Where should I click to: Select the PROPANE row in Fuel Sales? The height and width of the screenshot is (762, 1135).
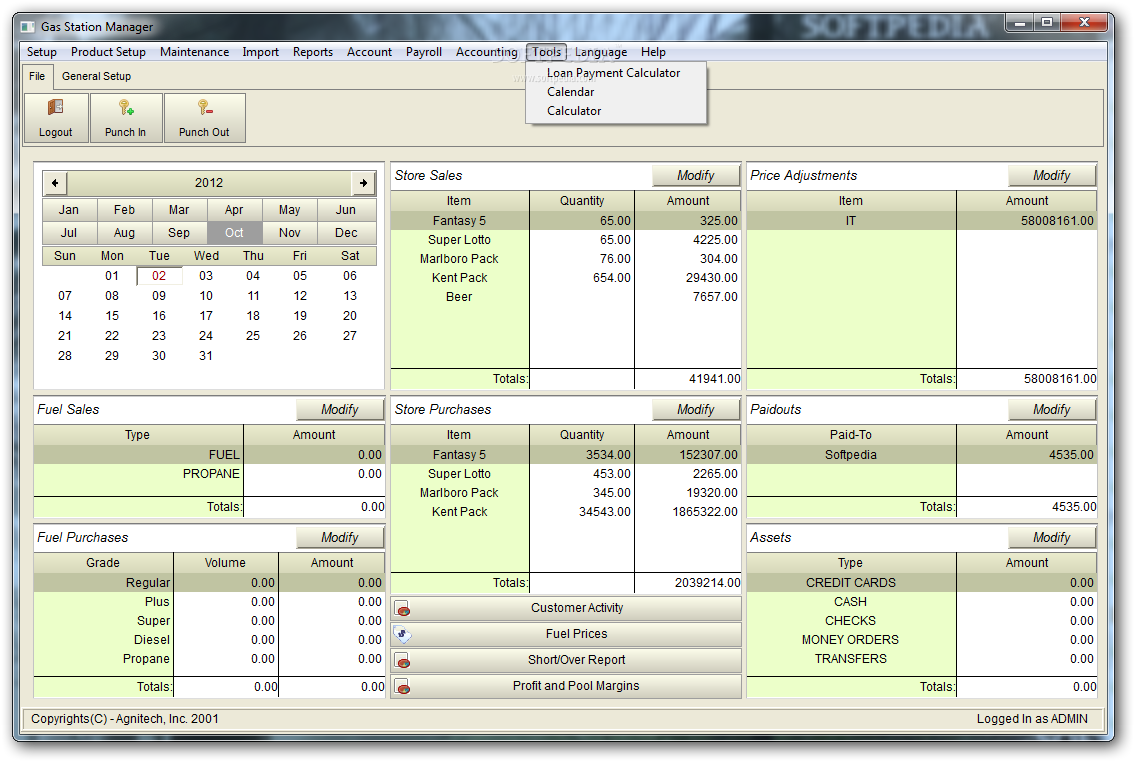point(209,473)
